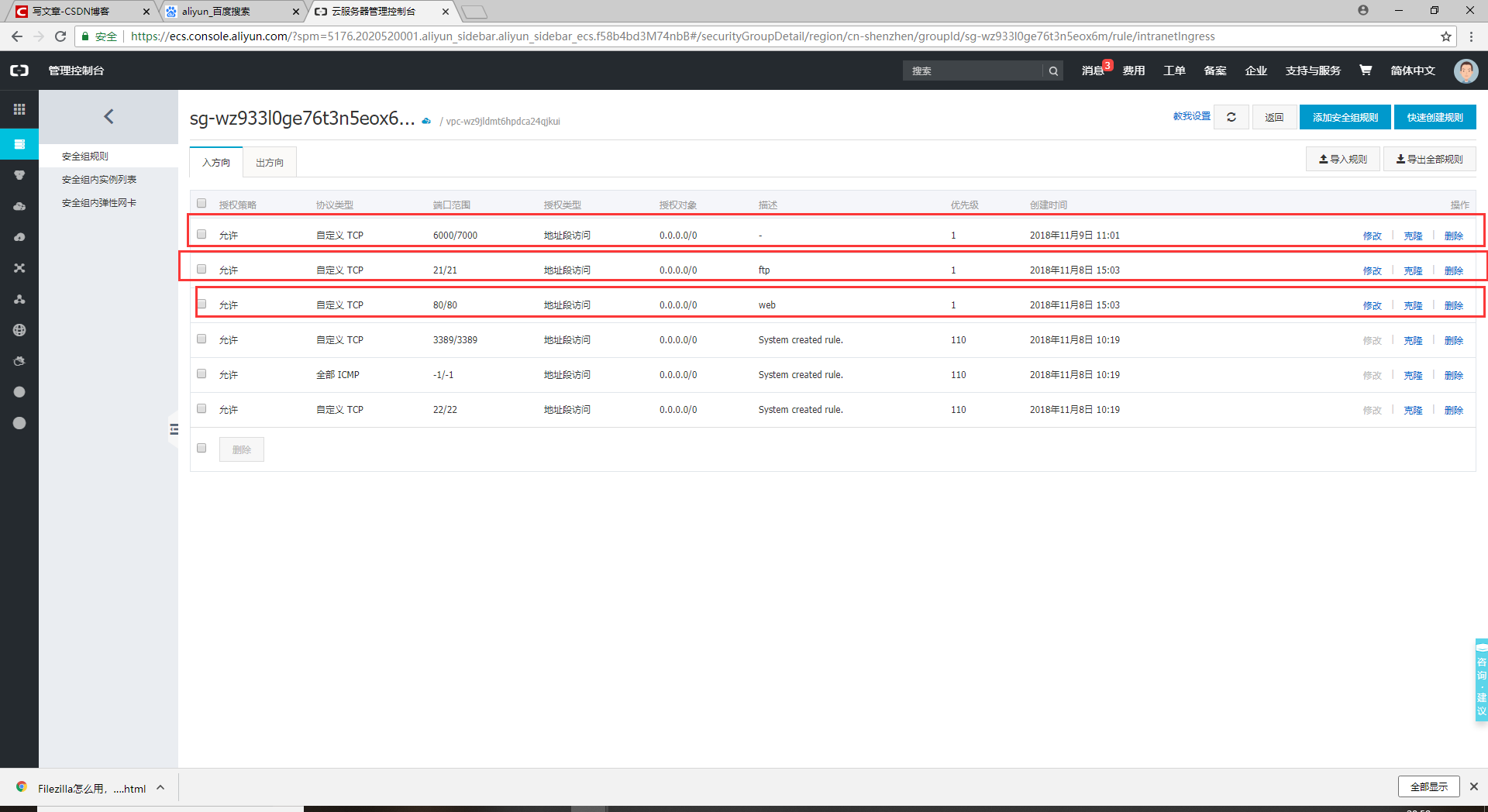
Task: Switch to the 入方向 tab
Action: [x=216, y=162]
